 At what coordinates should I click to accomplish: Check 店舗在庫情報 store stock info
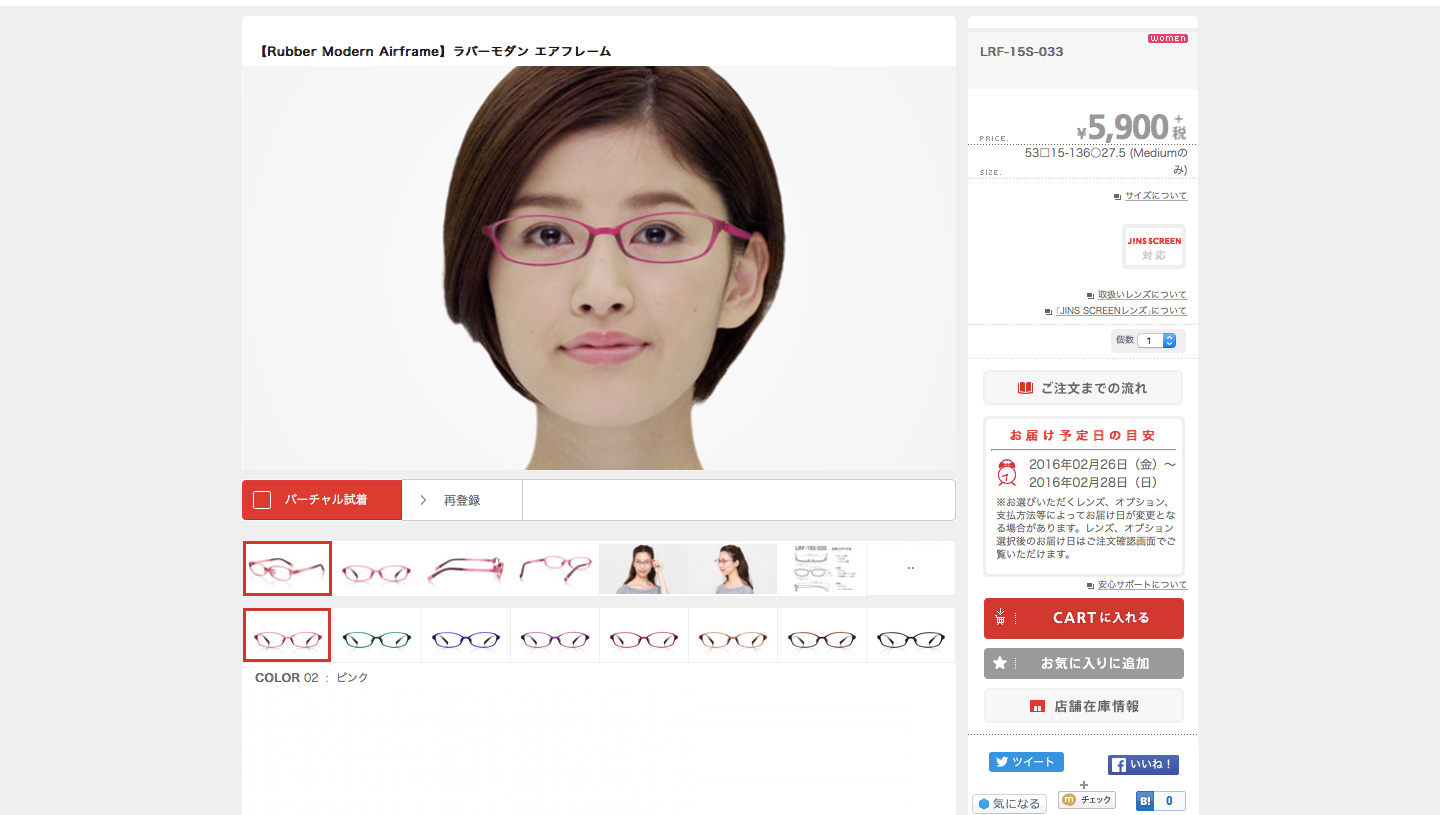1084,706
